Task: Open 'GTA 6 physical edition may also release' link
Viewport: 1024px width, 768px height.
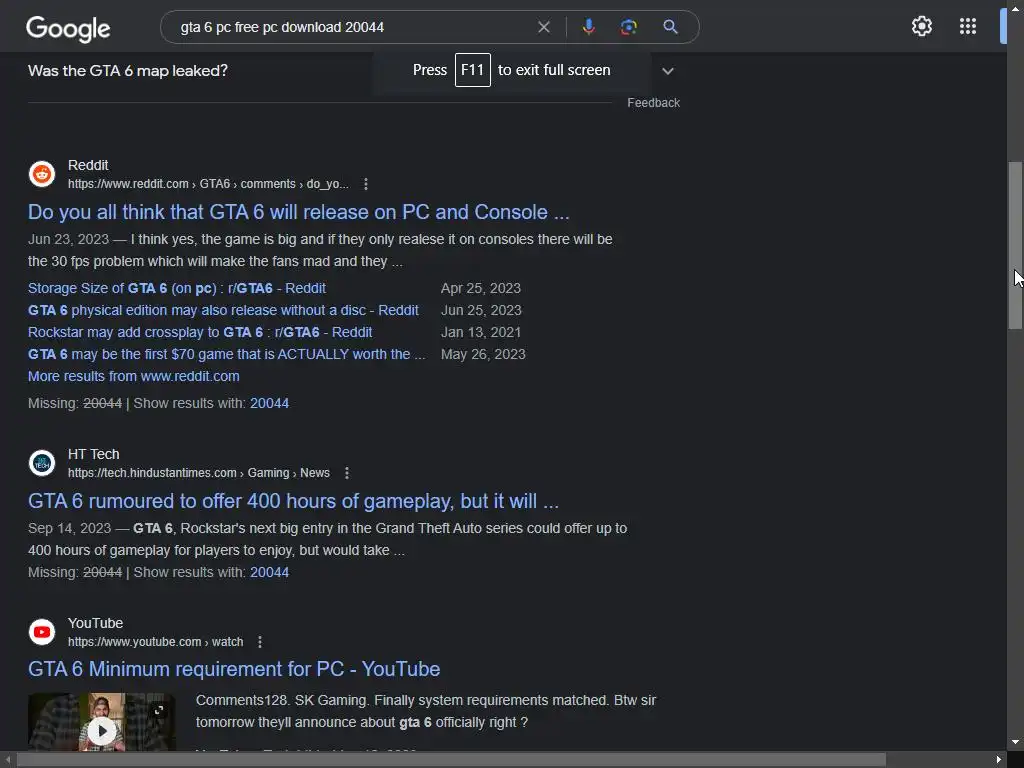Action: 223,310
